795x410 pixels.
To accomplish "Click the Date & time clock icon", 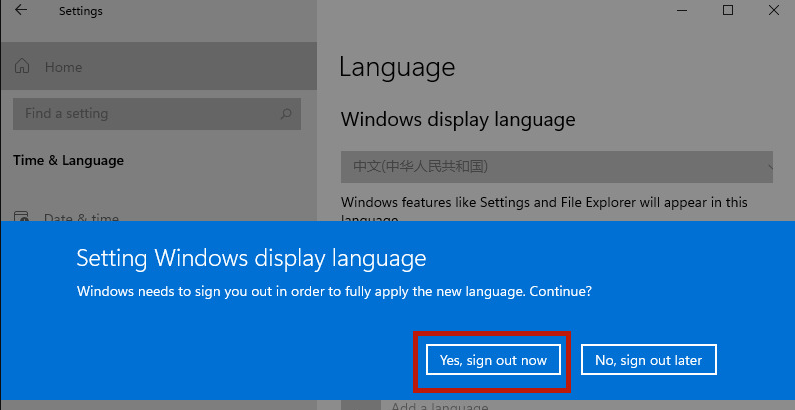I will 22,218.
